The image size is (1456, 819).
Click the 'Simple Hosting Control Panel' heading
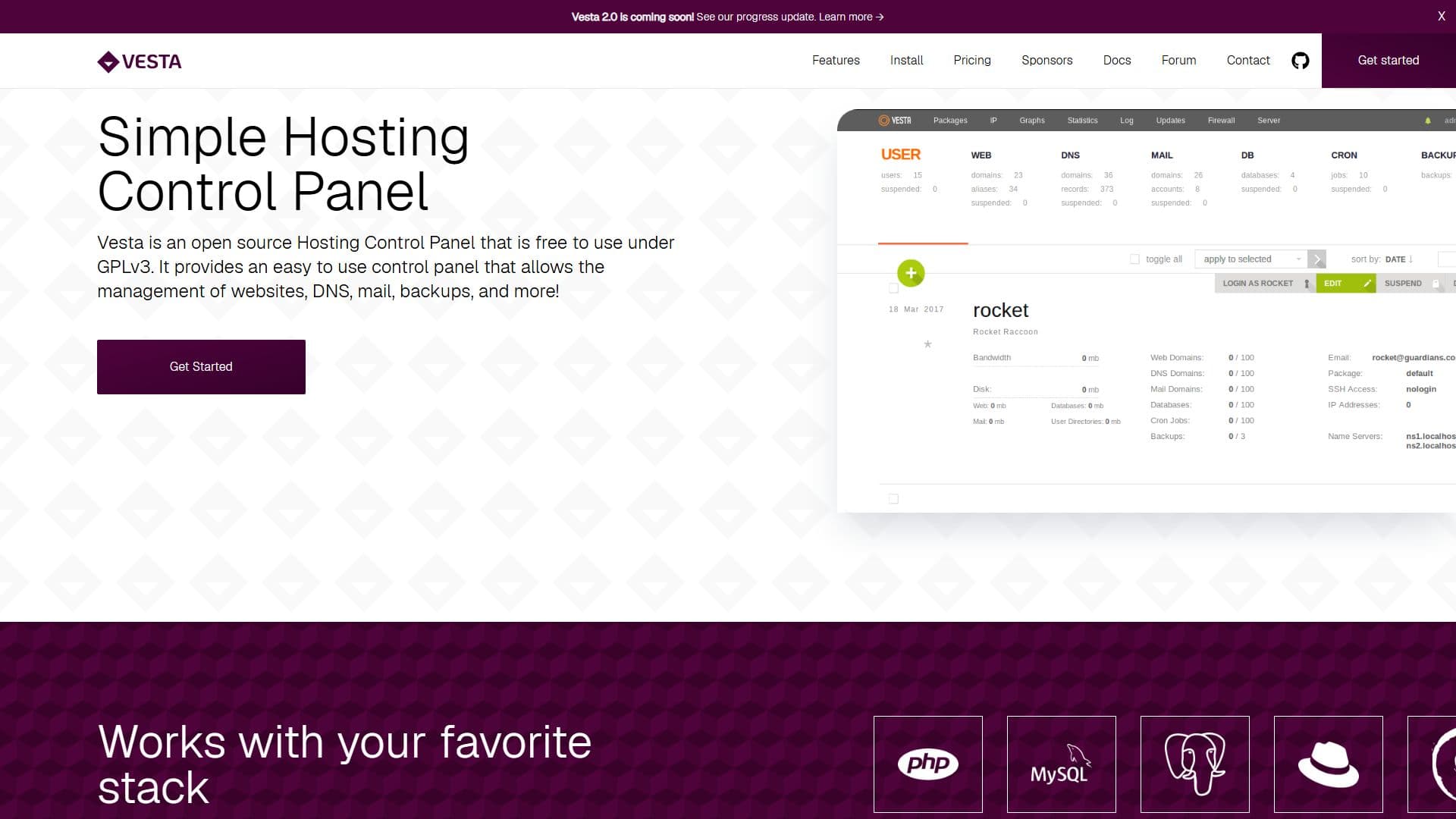pos(283,164)
